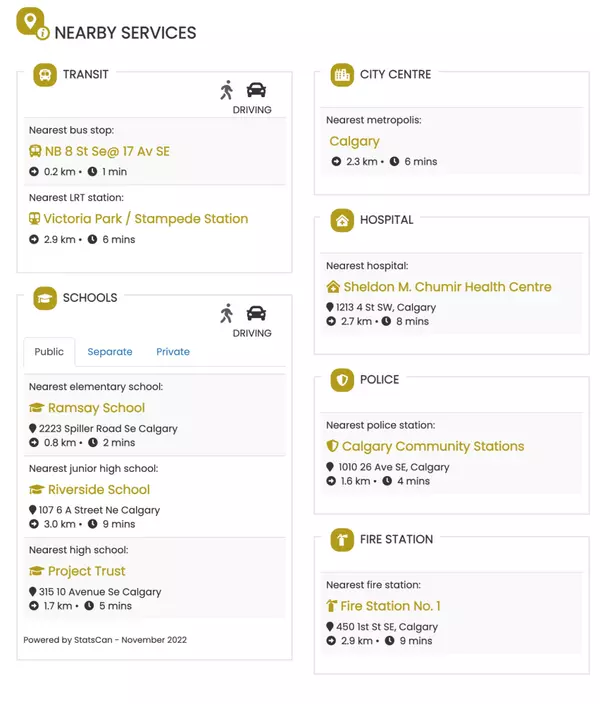Click the Hospital section icon
600x704 pixels.
pos(342,221)
